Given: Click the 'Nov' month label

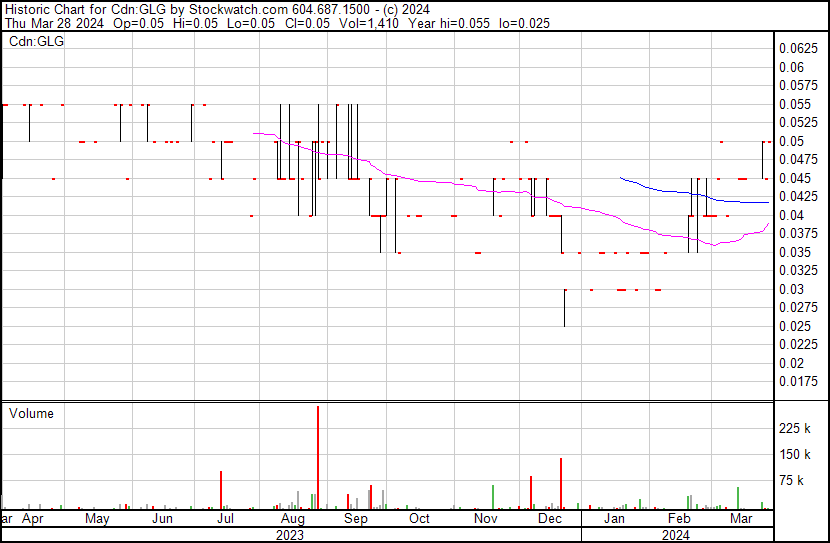Looking at the screenshot, I should click(485, 519).
